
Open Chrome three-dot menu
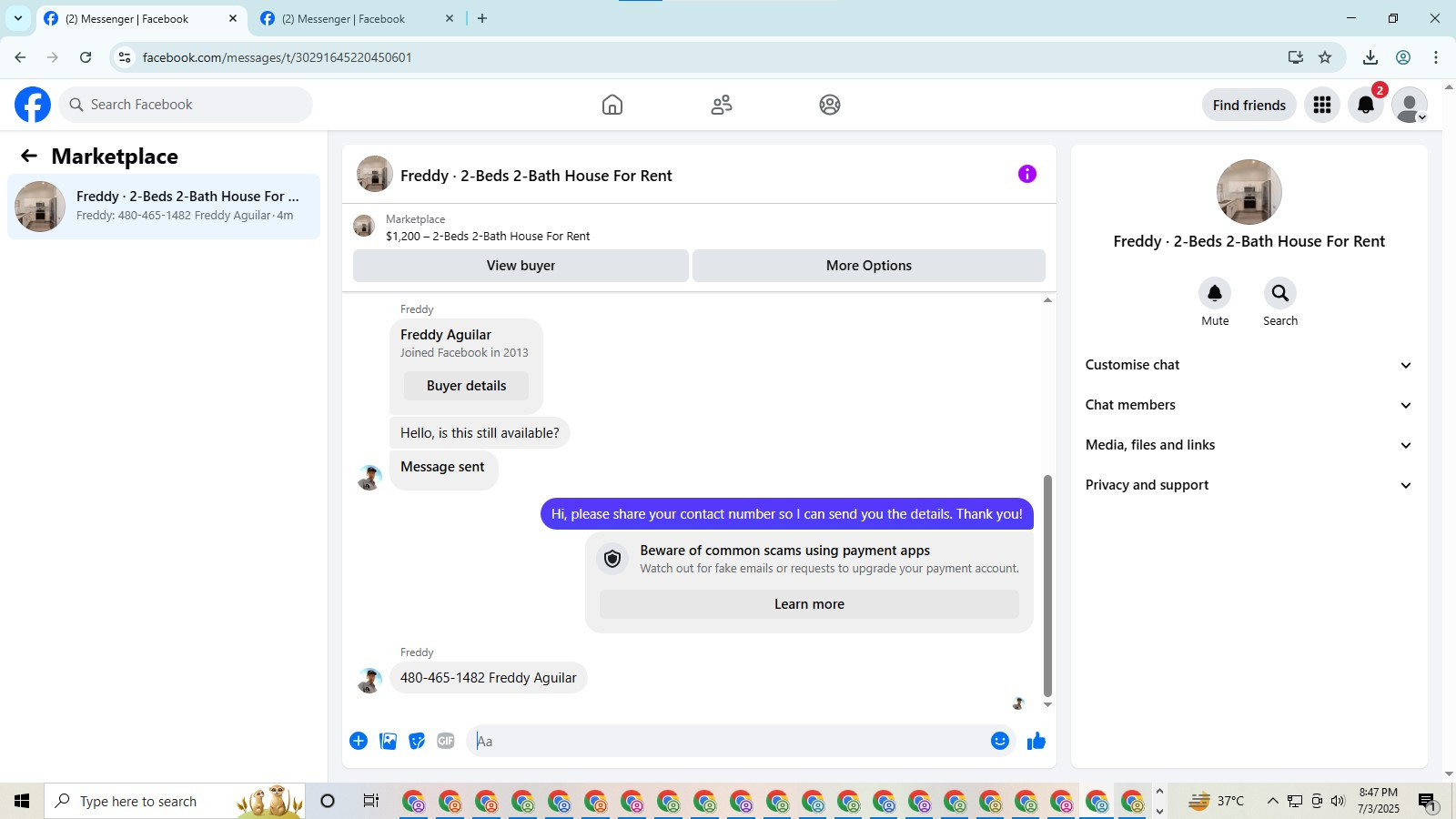click(x=1436, y=57)
